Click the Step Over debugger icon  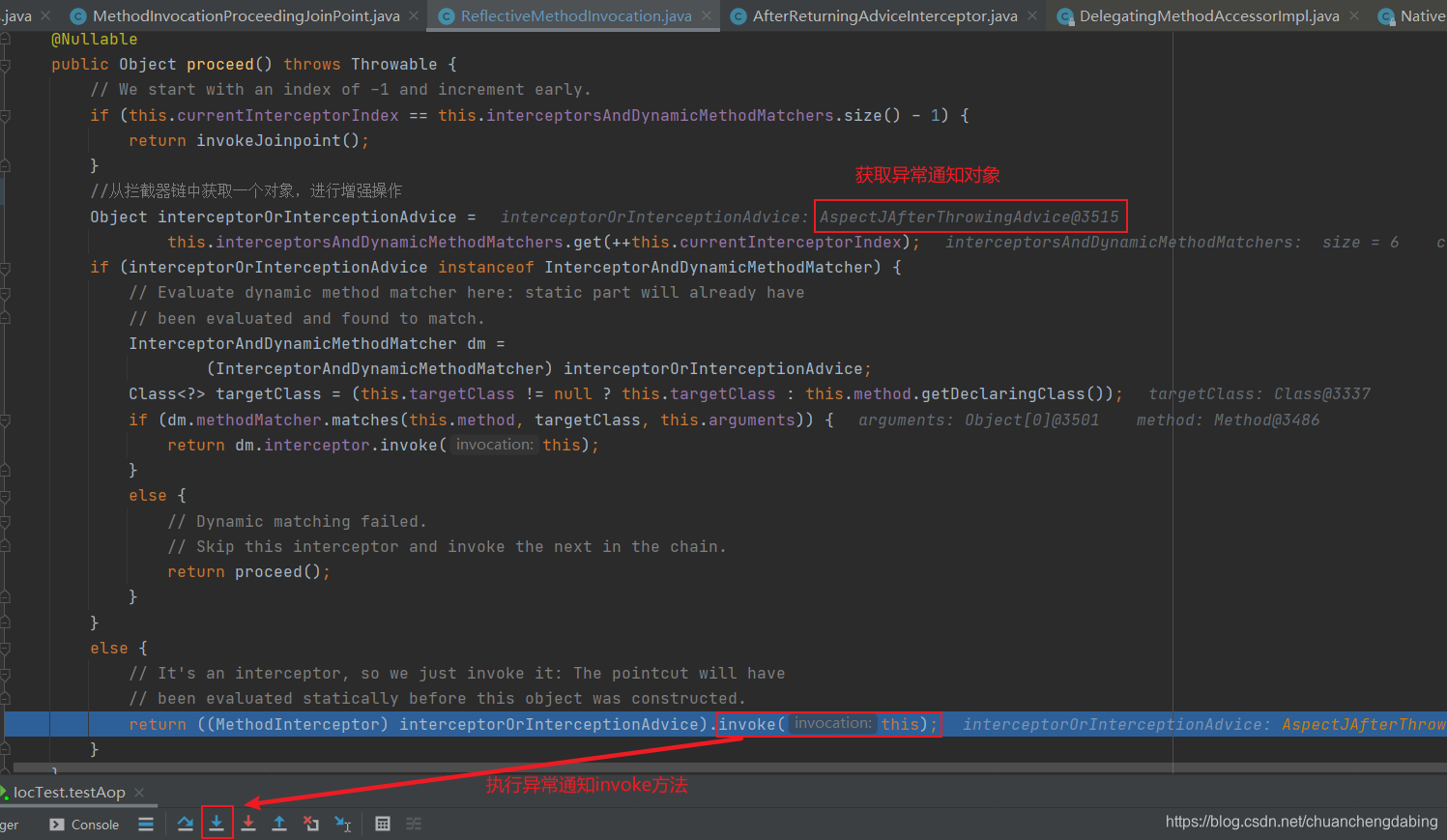(x=186, y=824)
